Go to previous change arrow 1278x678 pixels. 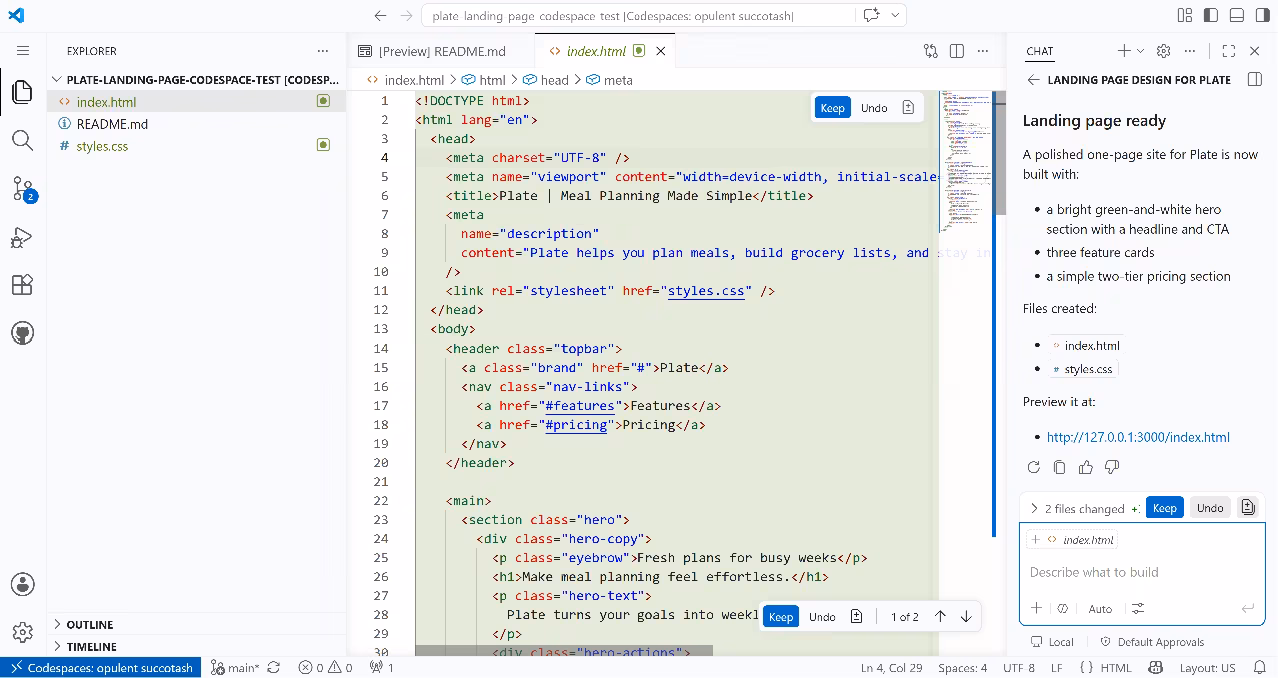click(x=940, y=617)
